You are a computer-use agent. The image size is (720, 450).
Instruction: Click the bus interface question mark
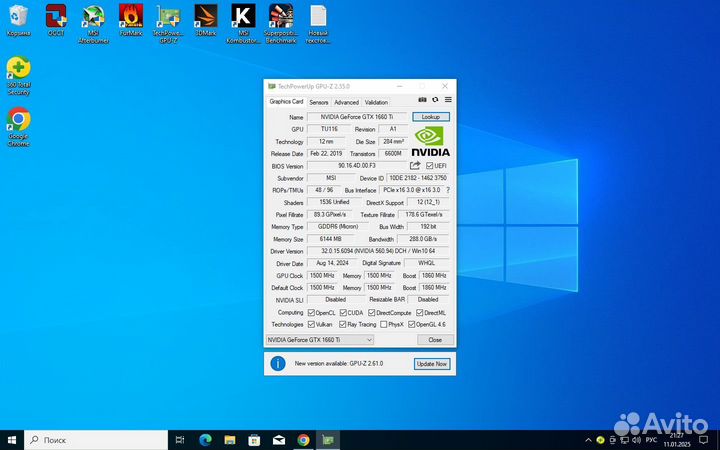pos(448,190)
